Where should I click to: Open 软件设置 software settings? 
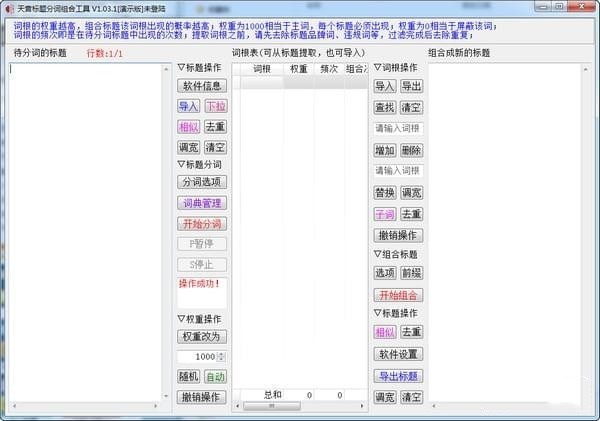(398, 354)
